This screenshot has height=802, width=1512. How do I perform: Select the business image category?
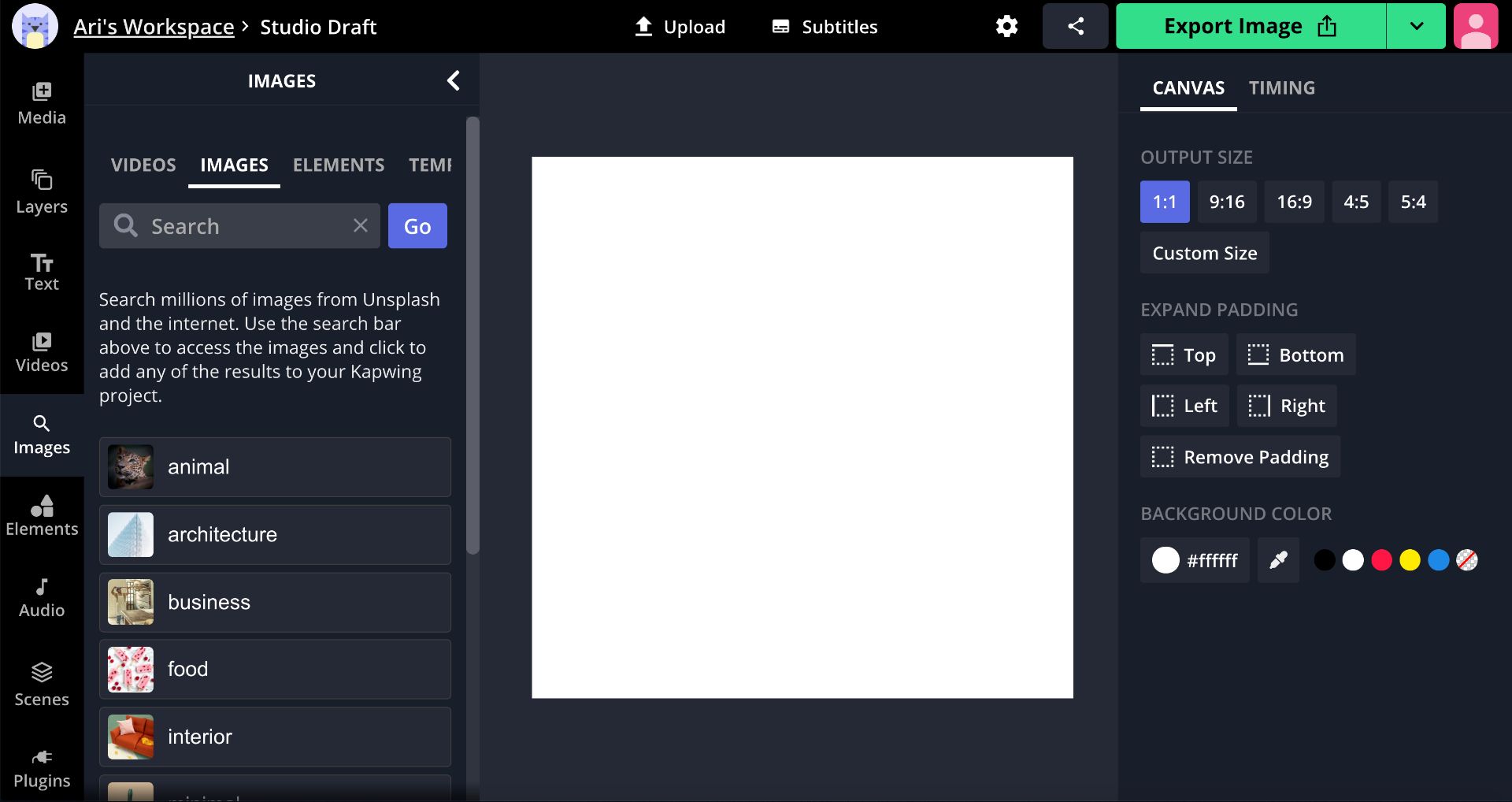275,603
